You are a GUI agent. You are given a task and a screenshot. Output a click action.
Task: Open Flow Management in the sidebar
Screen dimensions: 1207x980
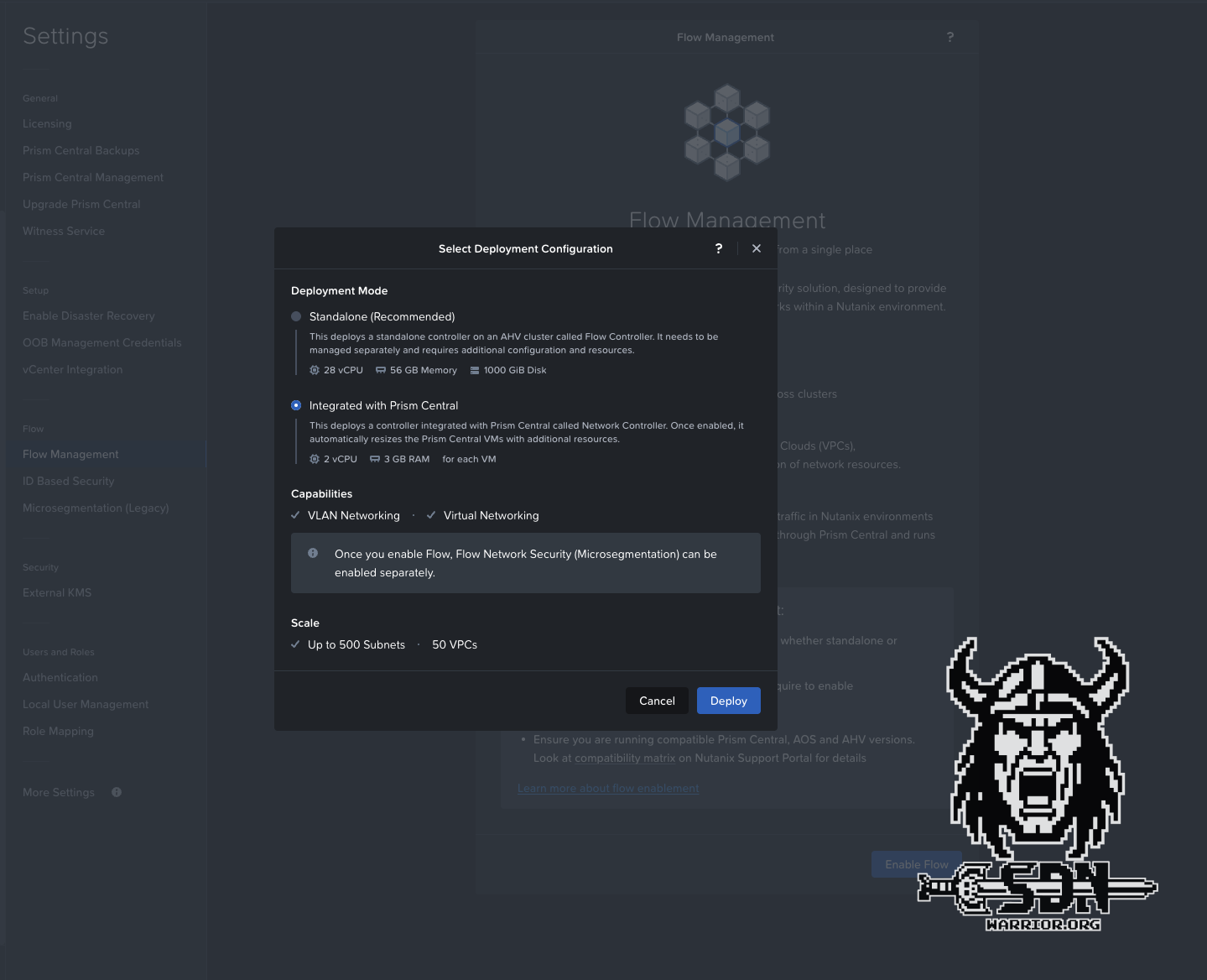click(70, 454)
